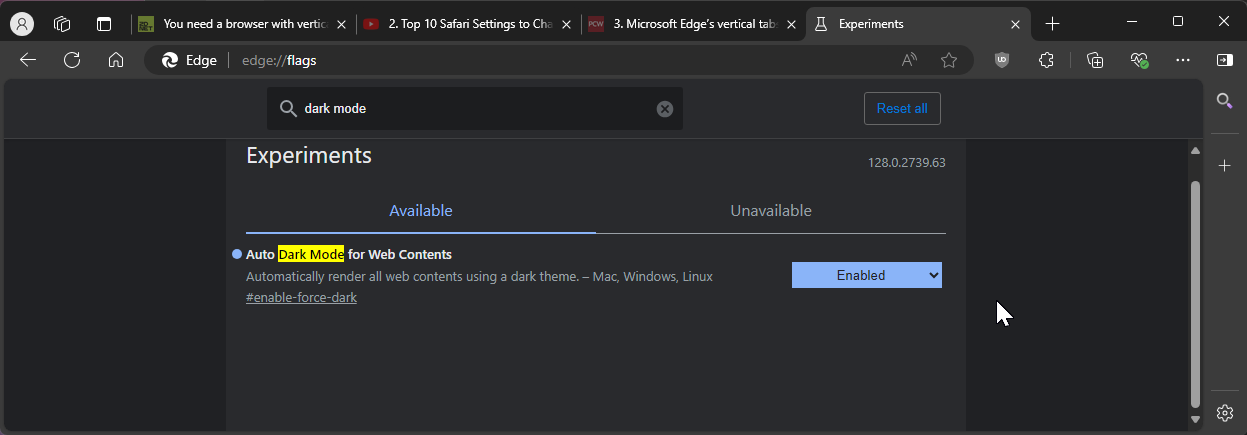Open the Workspaces icon
This screenshot has height=435, width=1247.
pyautogui.click(x=62, y=24)
